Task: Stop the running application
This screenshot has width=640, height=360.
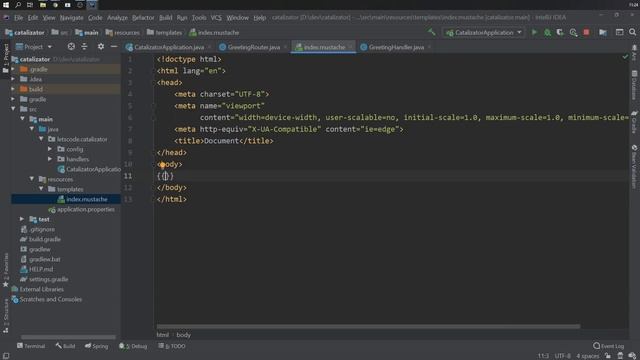Action: point(586,32)
